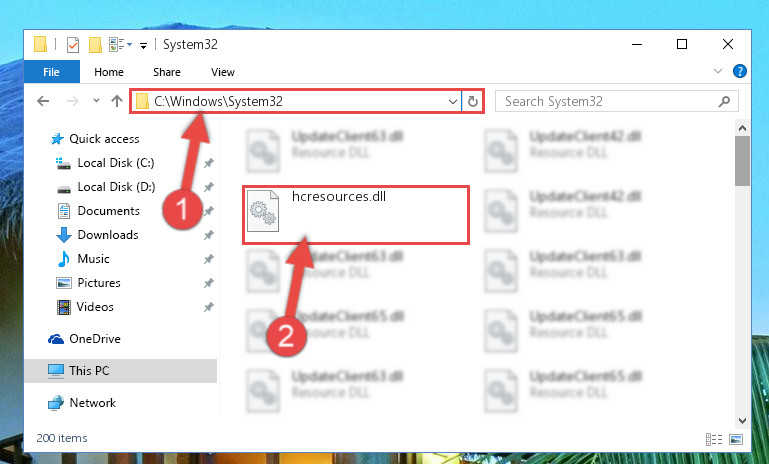769x464 pixels.
Task: Close the System32 window
Action: 728,45
